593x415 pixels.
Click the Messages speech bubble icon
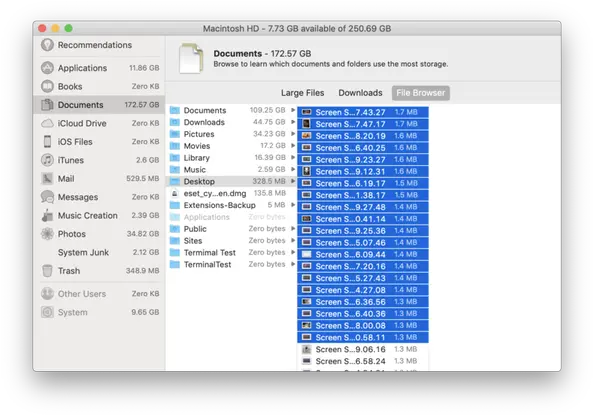[47, 197]
